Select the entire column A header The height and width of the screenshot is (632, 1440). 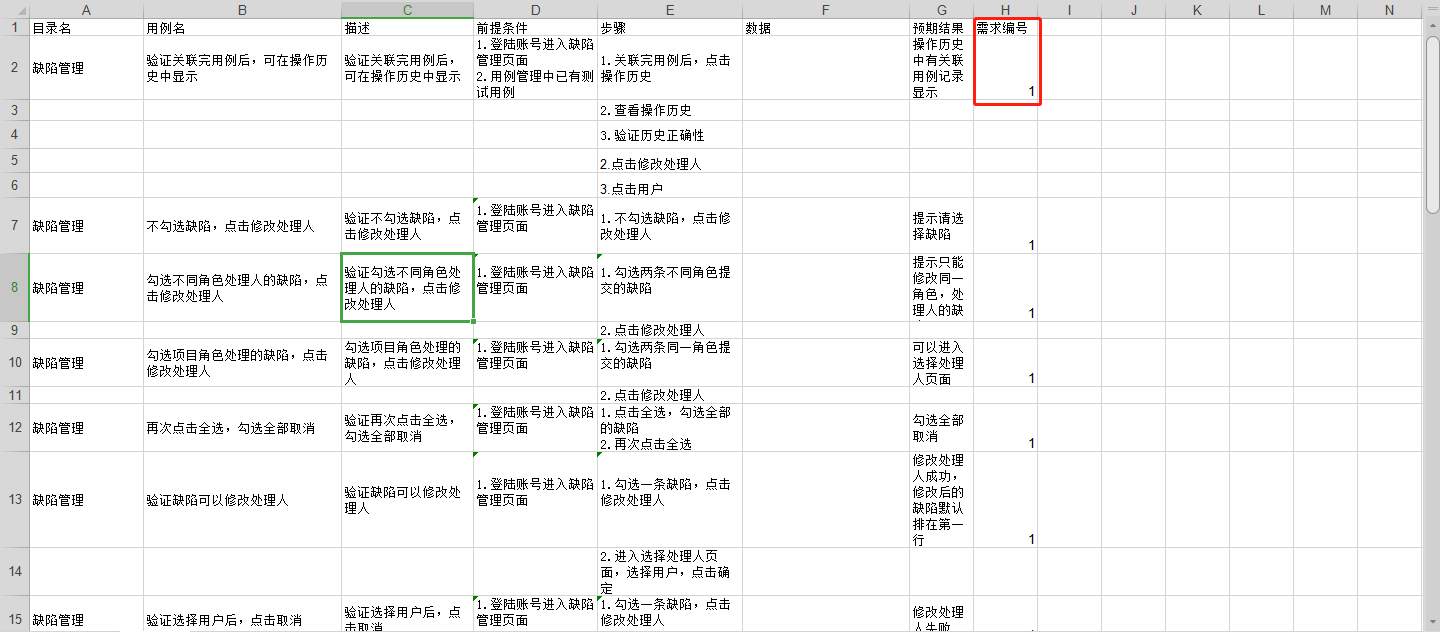pyautogui.click(x=86, y=10)
